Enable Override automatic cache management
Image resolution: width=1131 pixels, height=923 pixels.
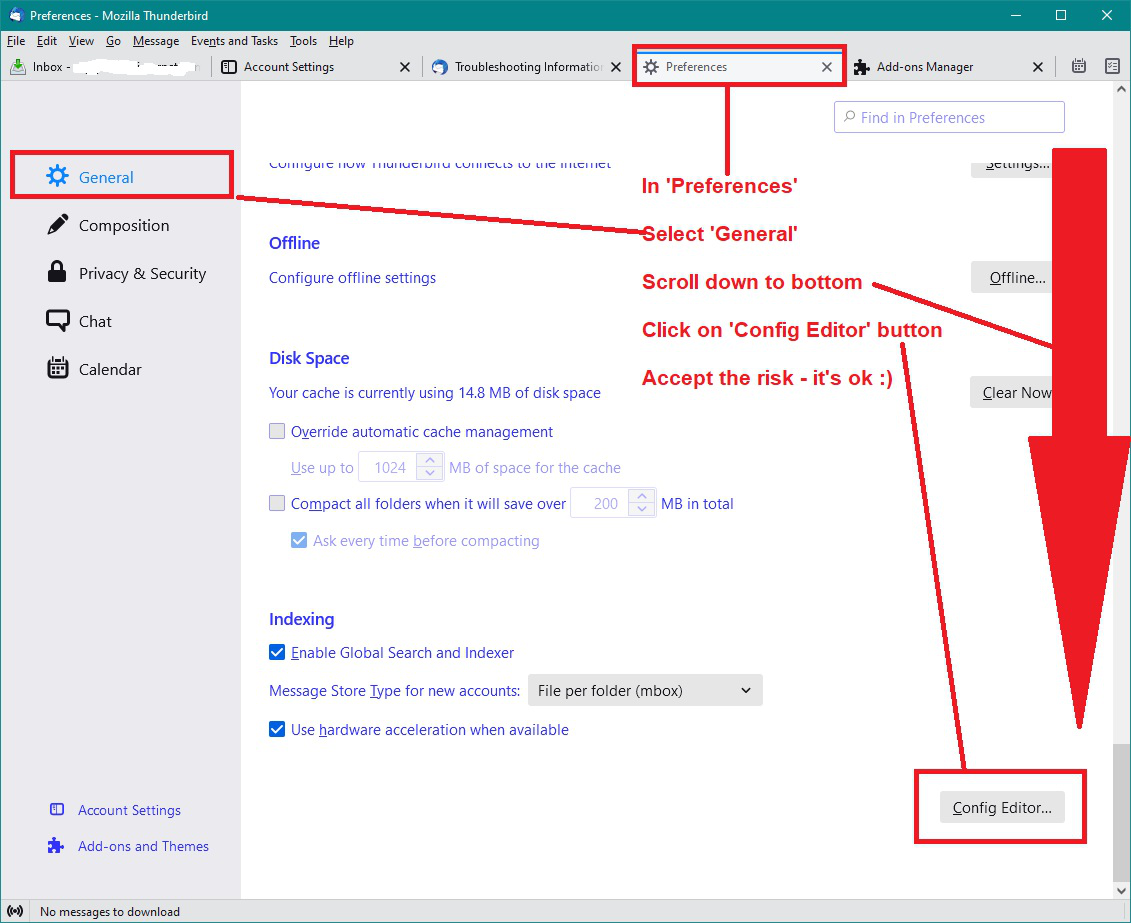pyautogui.click(x=277, y=431)
